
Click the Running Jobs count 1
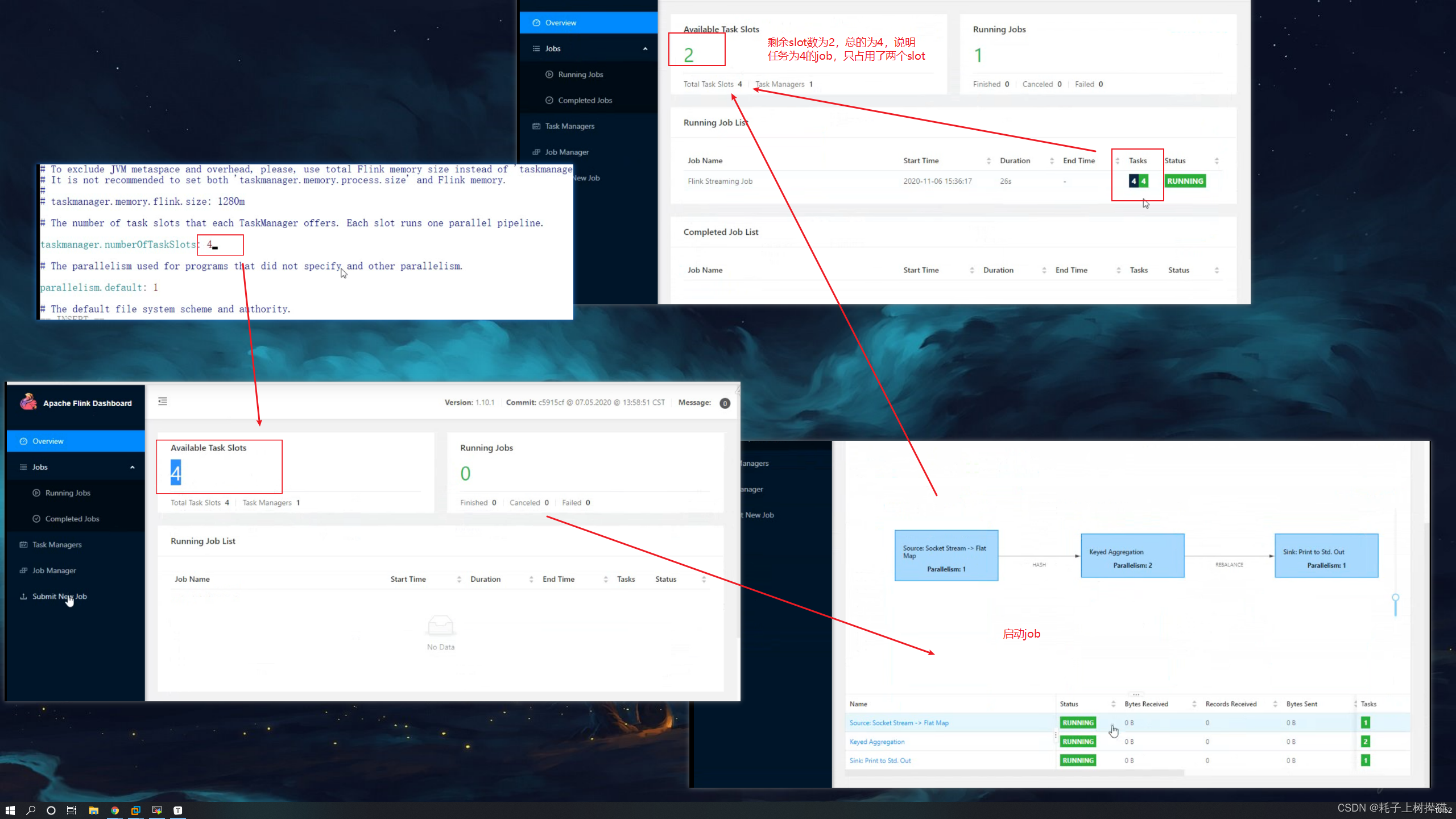tap(978, 55)
